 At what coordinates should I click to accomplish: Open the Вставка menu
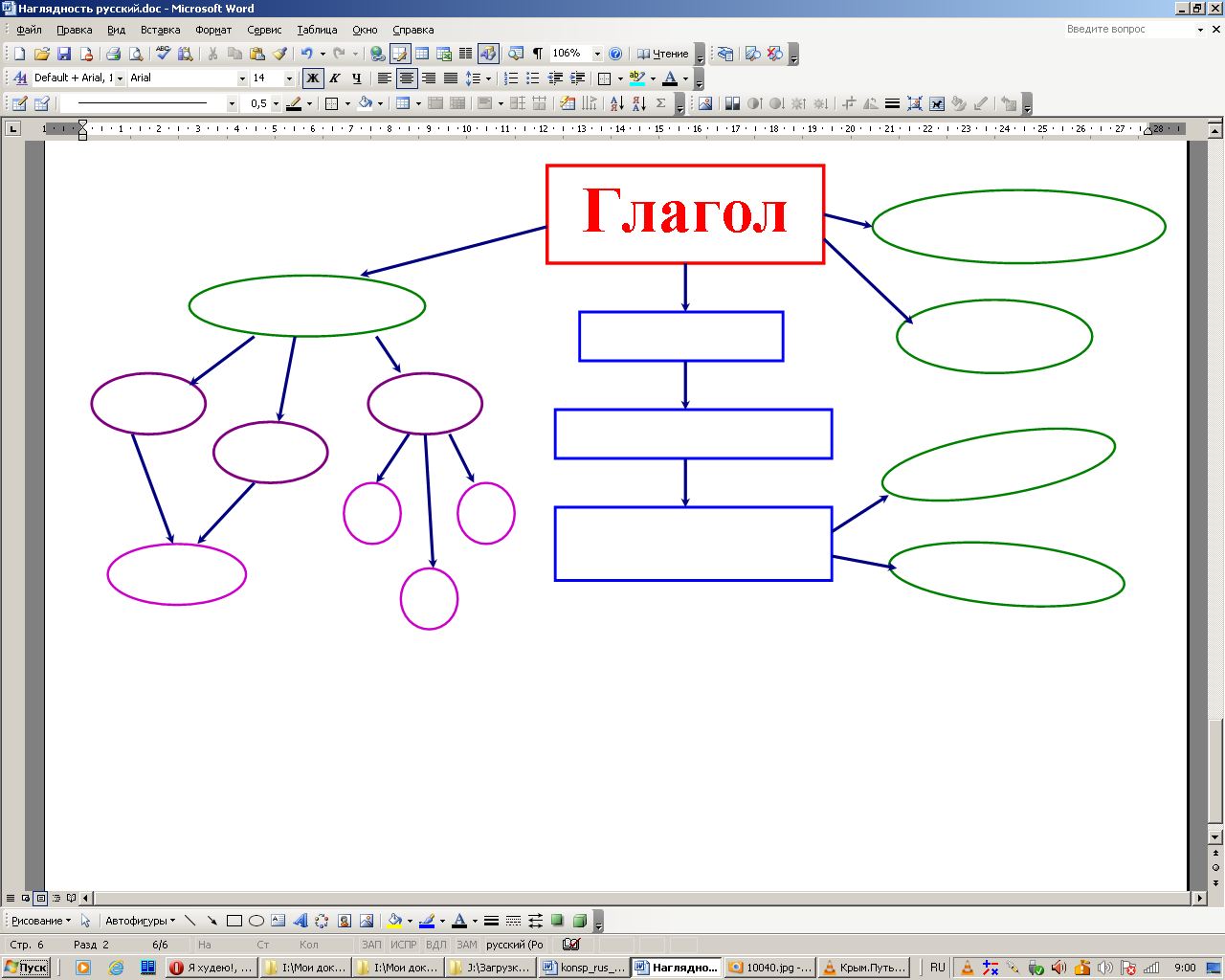pos(160,30)
